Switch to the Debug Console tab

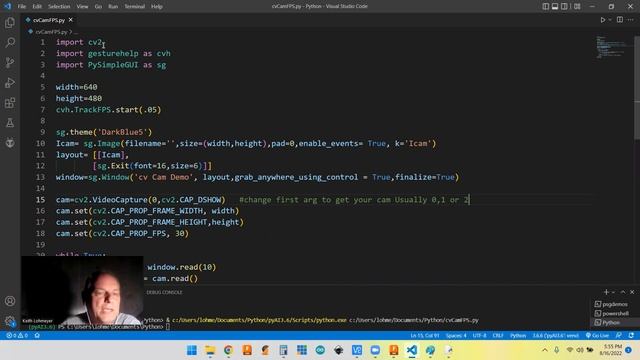(164, 292)
